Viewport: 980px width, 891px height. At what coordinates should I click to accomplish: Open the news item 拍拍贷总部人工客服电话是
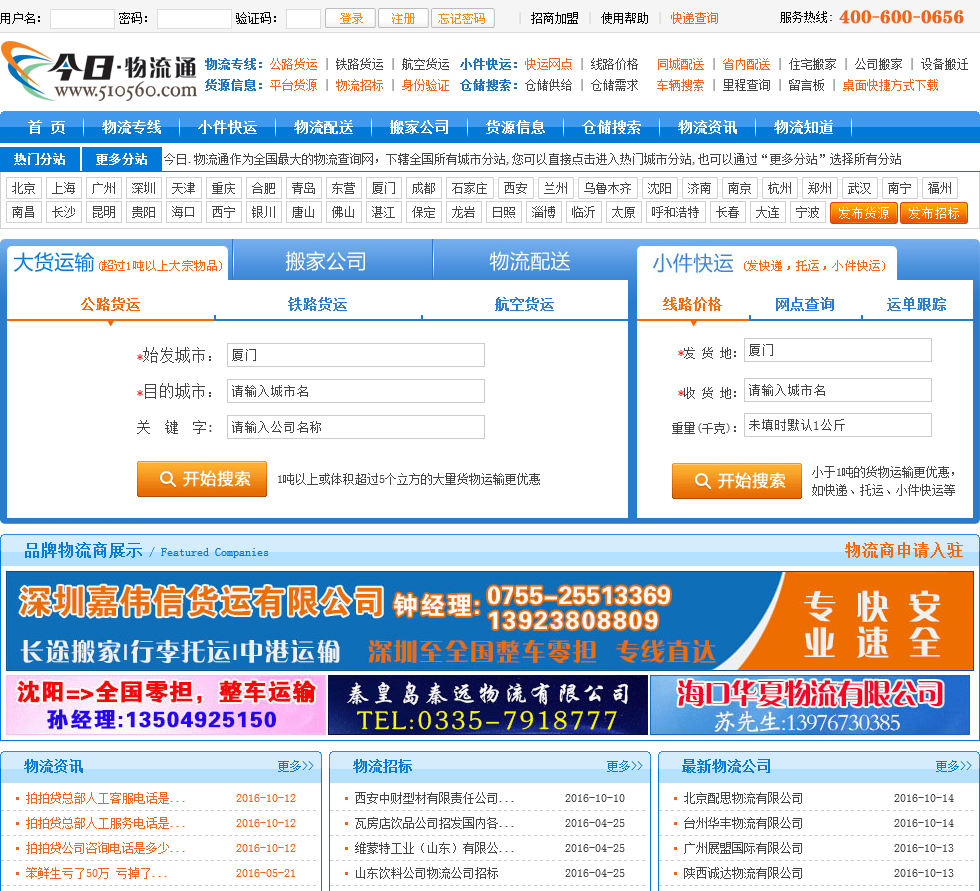(105, 798)
